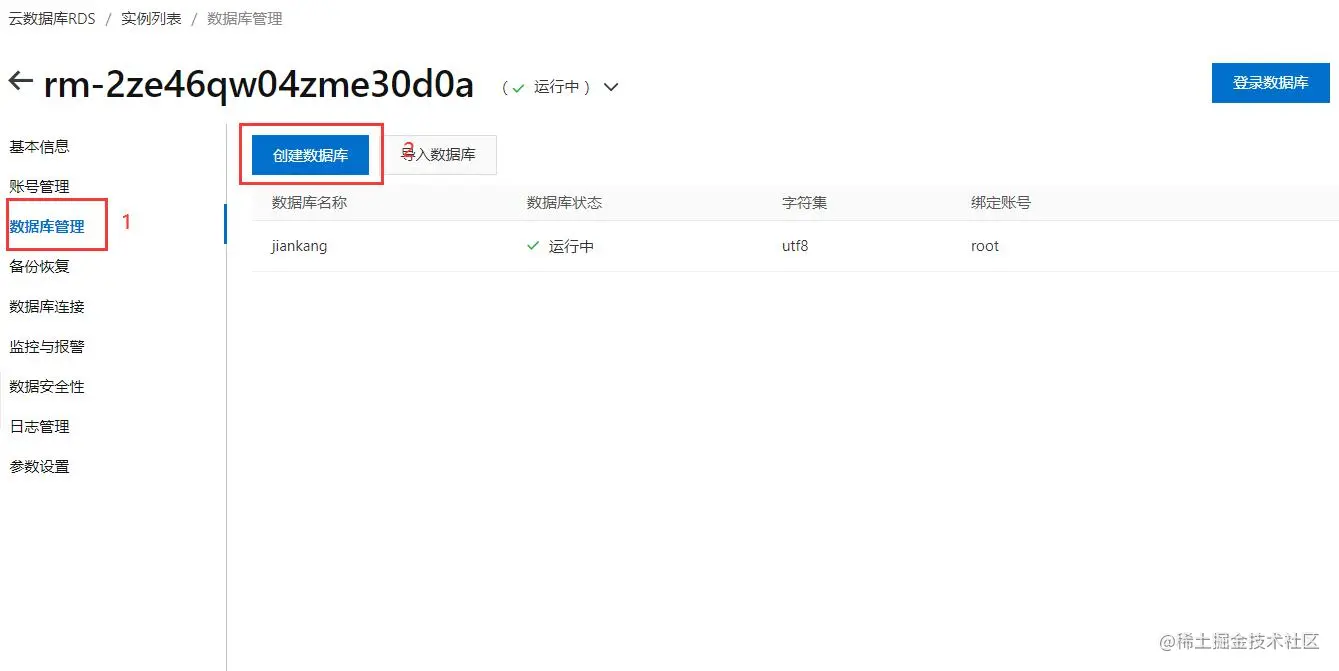Click the green check icon in header status
1339x671 pixels.
[518, 88]
